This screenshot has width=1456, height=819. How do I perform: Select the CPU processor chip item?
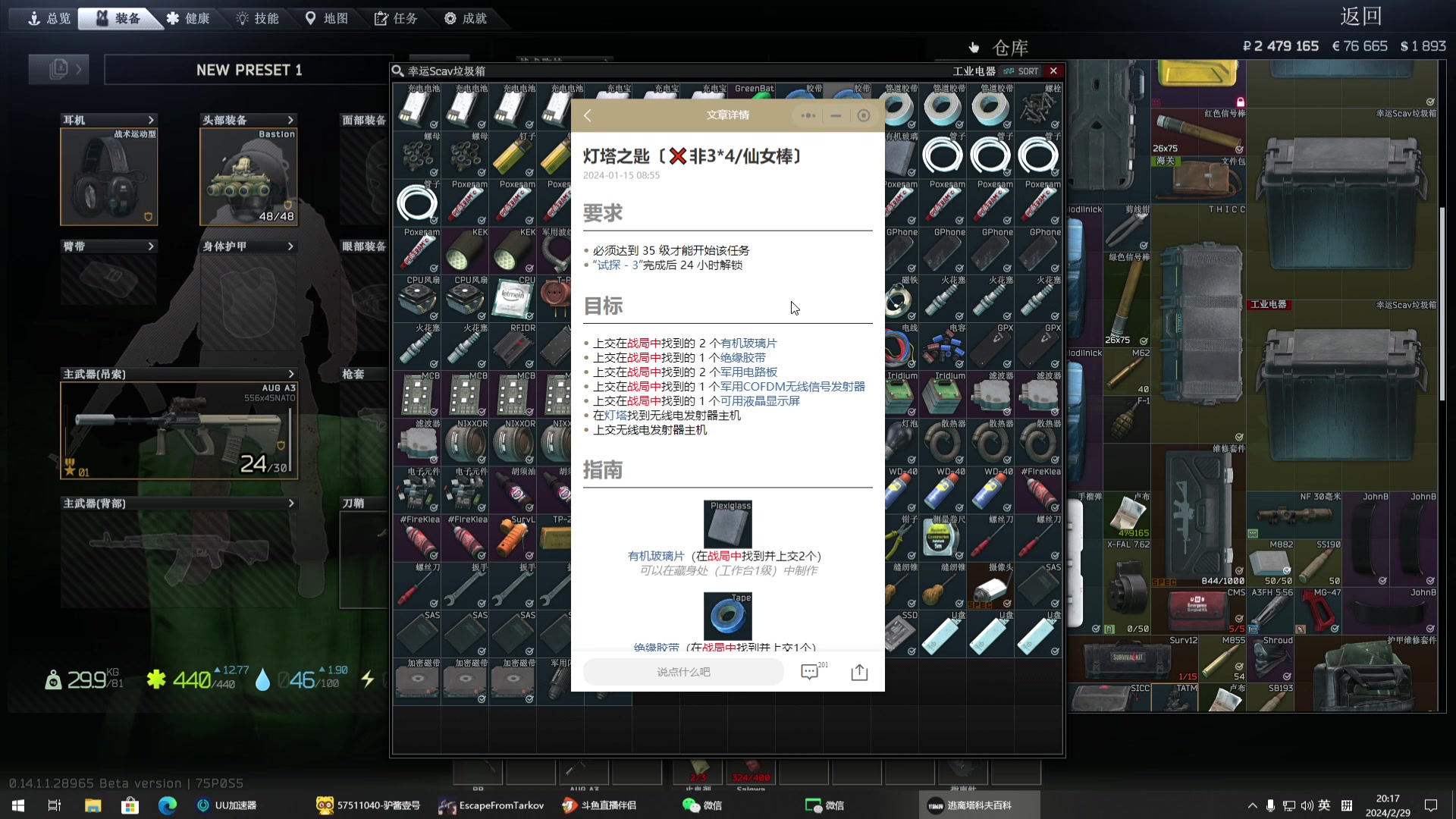[x=513, y=298]
